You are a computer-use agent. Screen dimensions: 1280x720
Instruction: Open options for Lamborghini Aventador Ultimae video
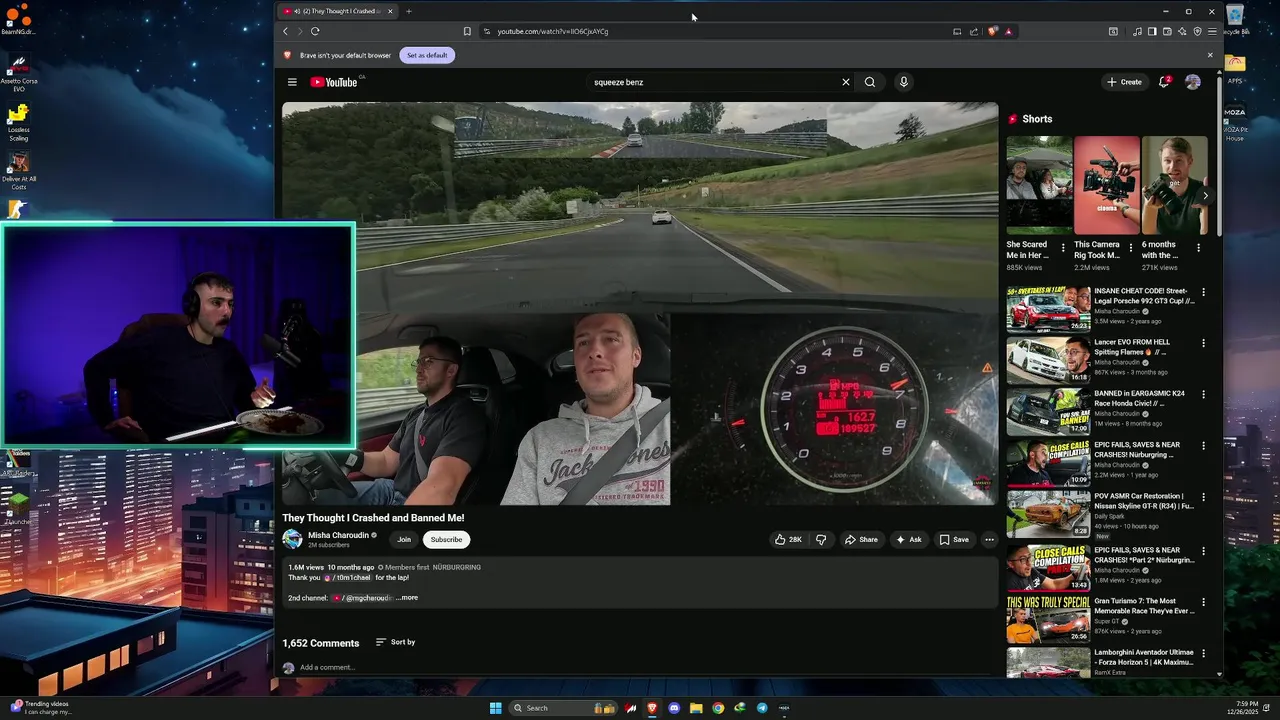coord(1203,653)
